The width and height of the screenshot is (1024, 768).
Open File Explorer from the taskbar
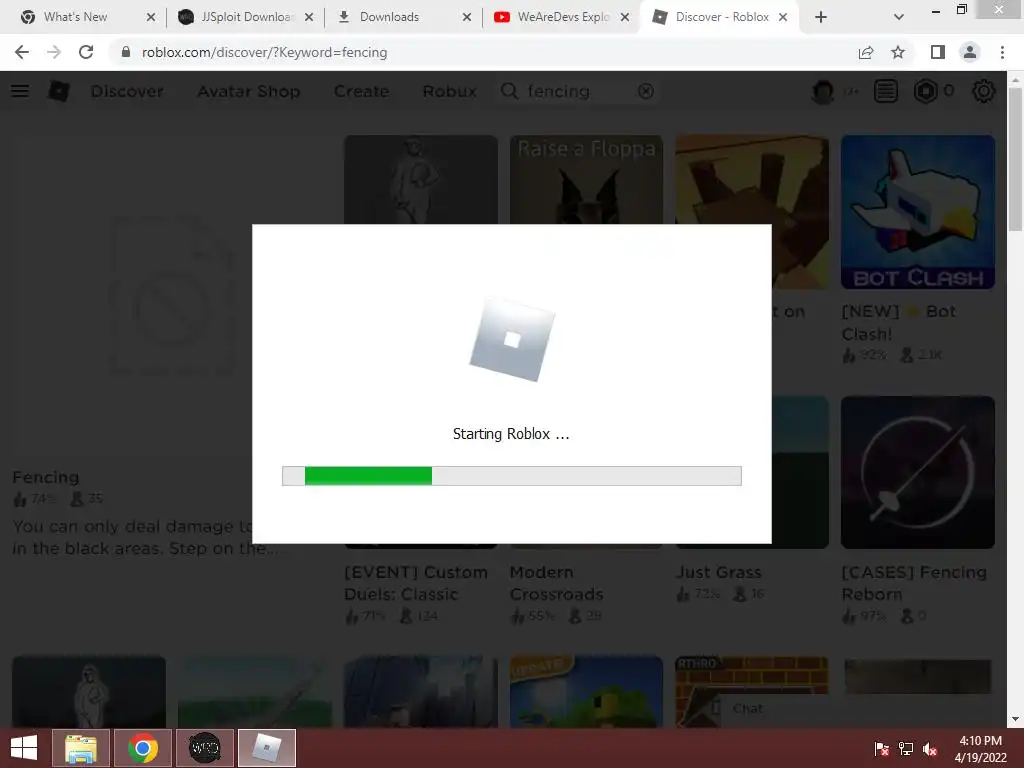(80, 748)
